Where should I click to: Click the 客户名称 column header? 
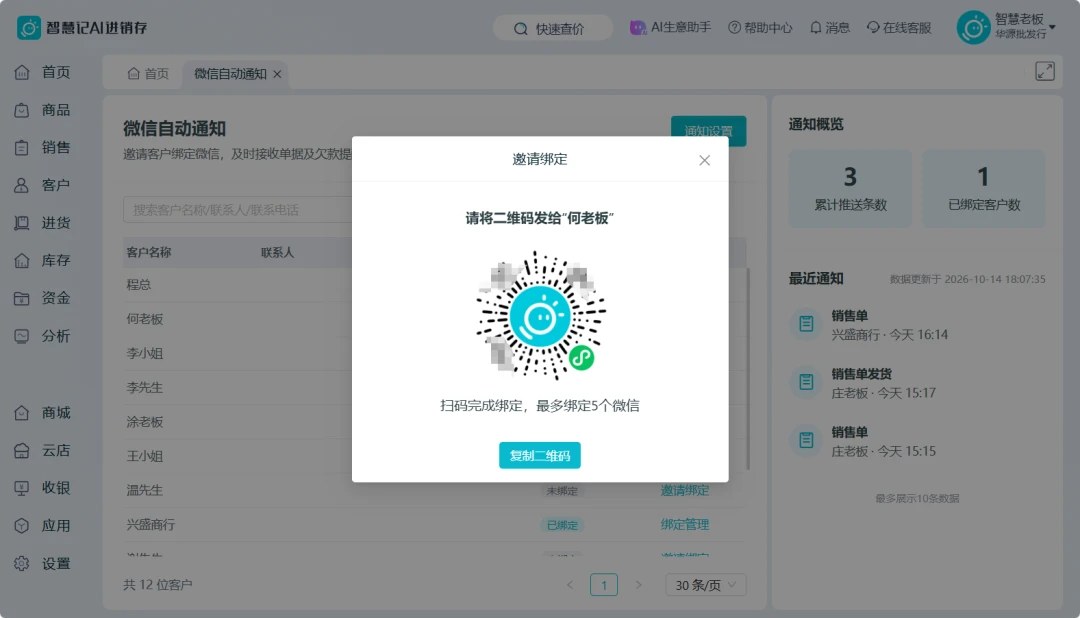coord(149,253)
